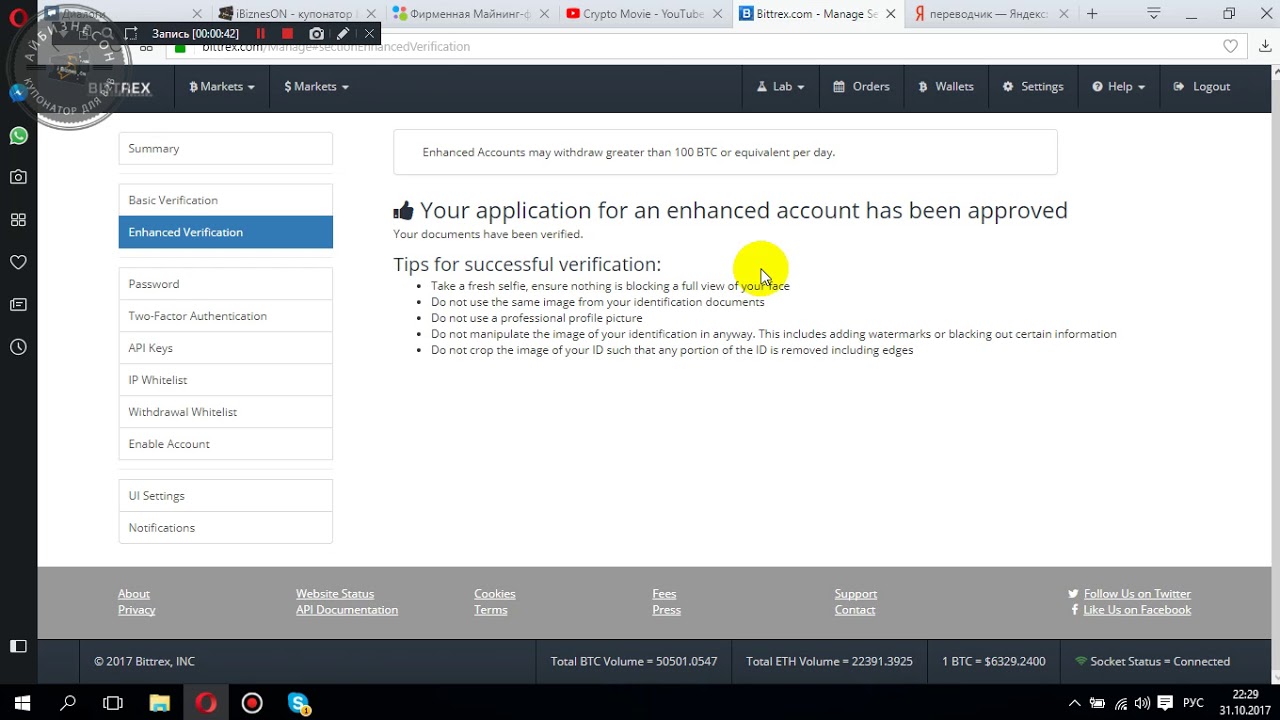The image size is (1280, 720).
Task: Open API Documentation link
Action: (347, 610)
